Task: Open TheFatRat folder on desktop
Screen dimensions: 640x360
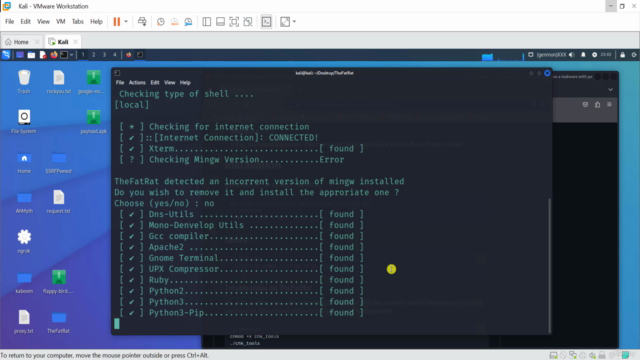Action: [58, 322]
